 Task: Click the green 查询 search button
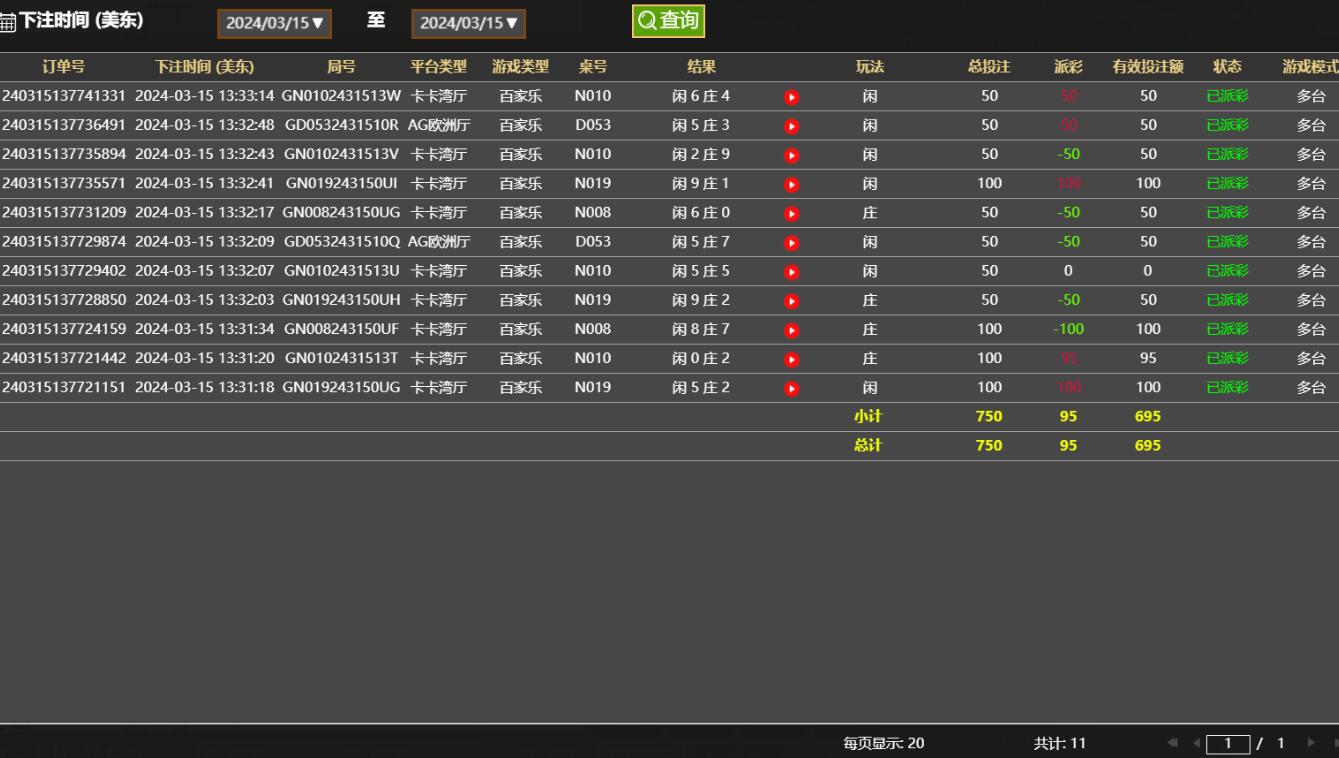[x=668, y=21]
